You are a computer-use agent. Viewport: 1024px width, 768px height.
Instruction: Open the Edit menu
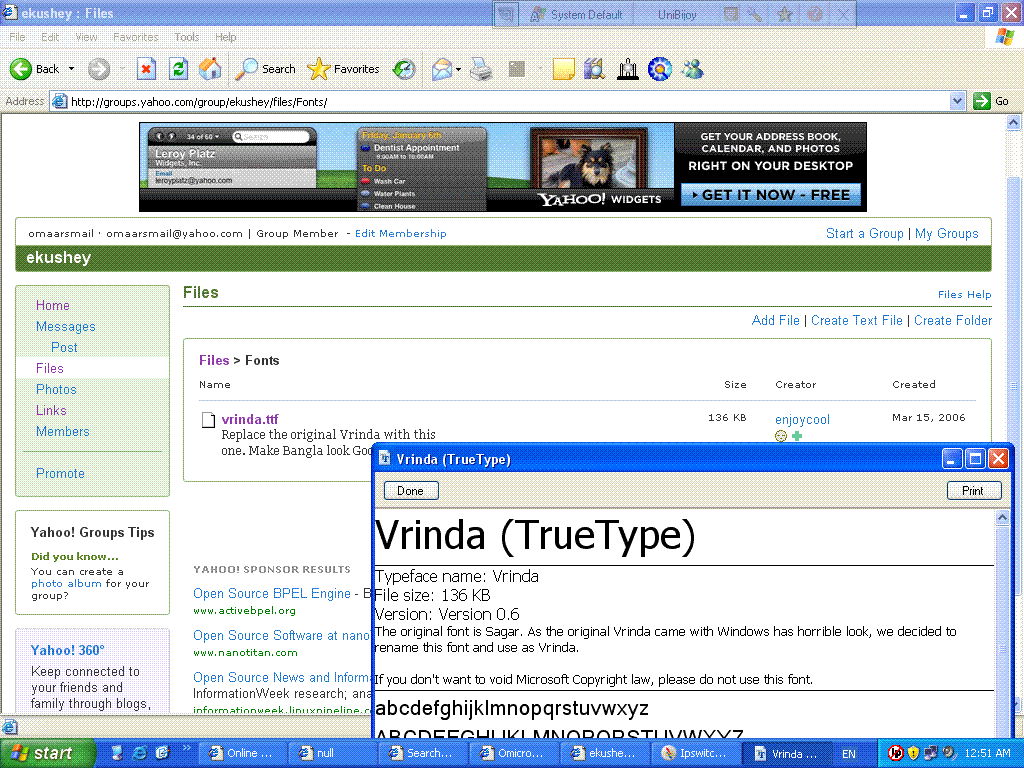coord(50,37)
